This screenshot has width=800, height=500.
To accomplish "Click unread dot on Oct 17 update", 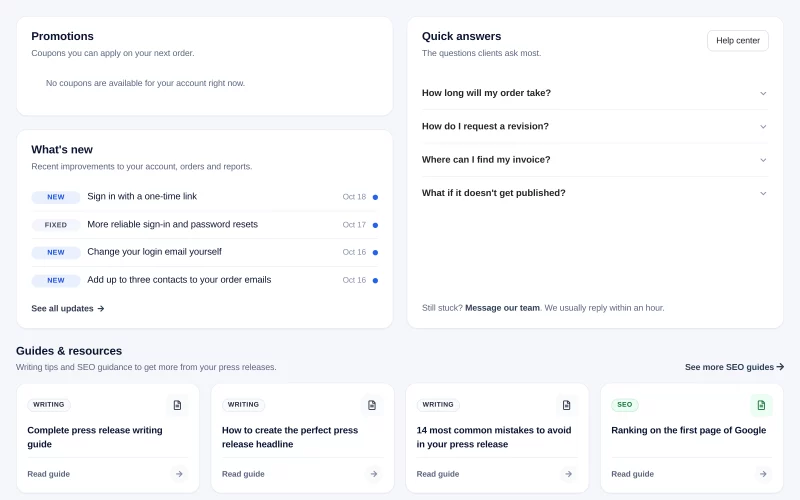I will pyautogui.click(x=375, y=225).
